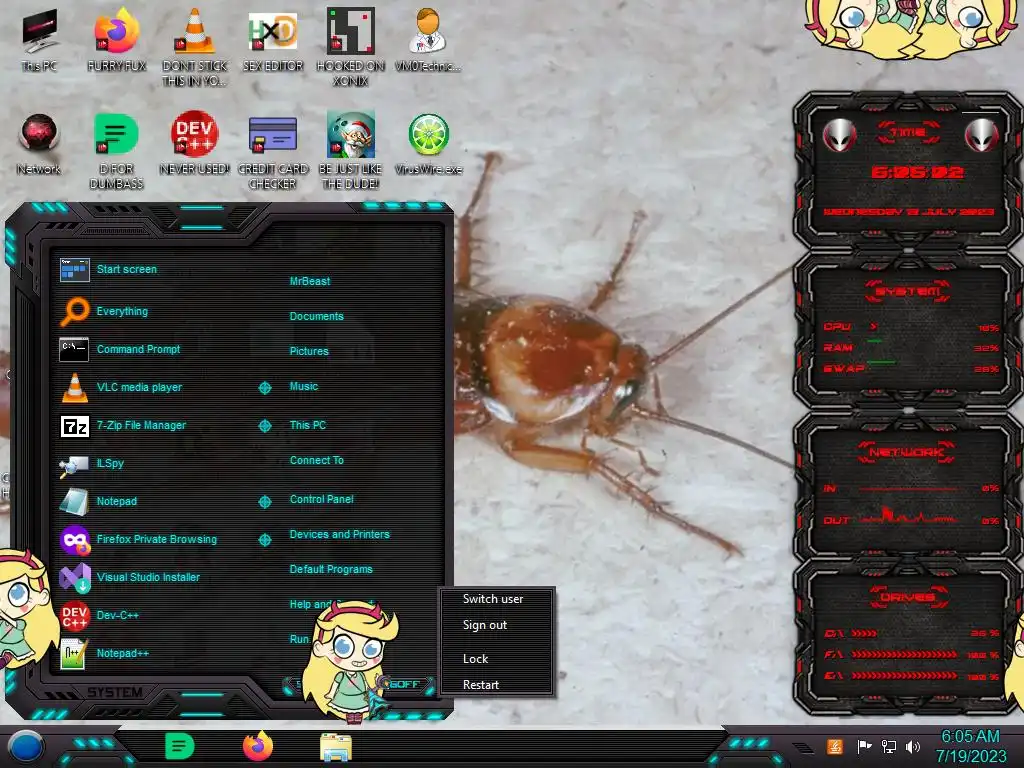The width and height of the screenshot is (1024, 768).
Task: Open Devices and Printers in start menu
Action: [x=340, y=534]
